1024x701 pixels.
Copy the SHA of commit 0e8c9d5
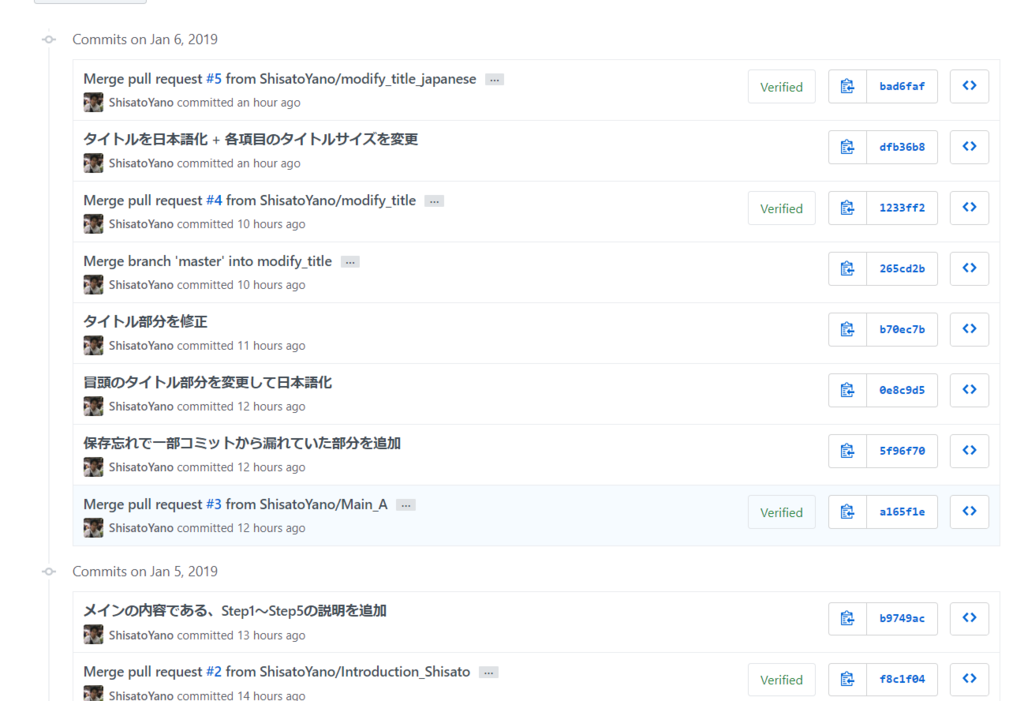tap(846, 390)
